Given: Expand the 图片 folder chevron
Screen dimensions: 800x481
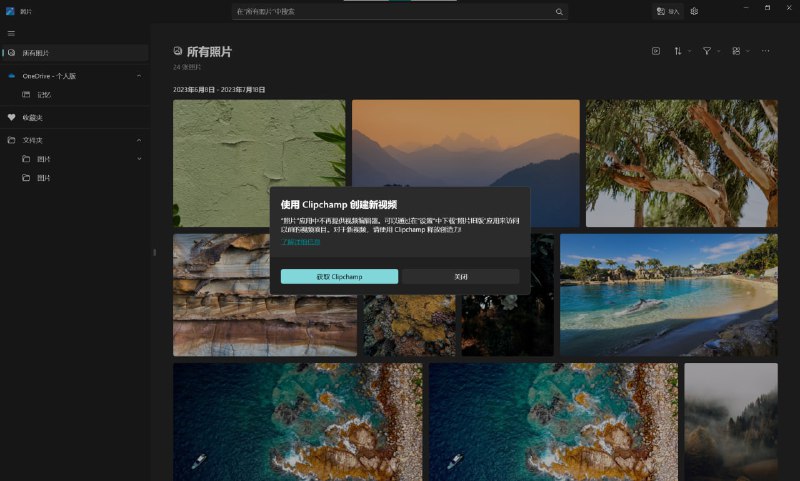Looking at the screenshot, I should (x=139, y=159).
